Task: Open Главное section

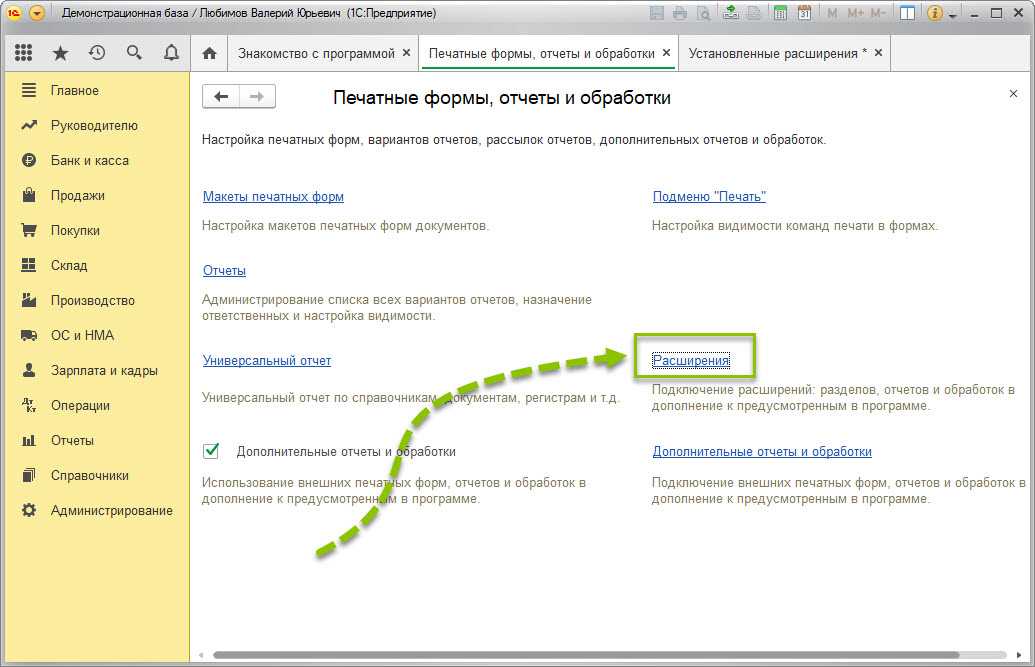Action: click(x=75, y=90)
